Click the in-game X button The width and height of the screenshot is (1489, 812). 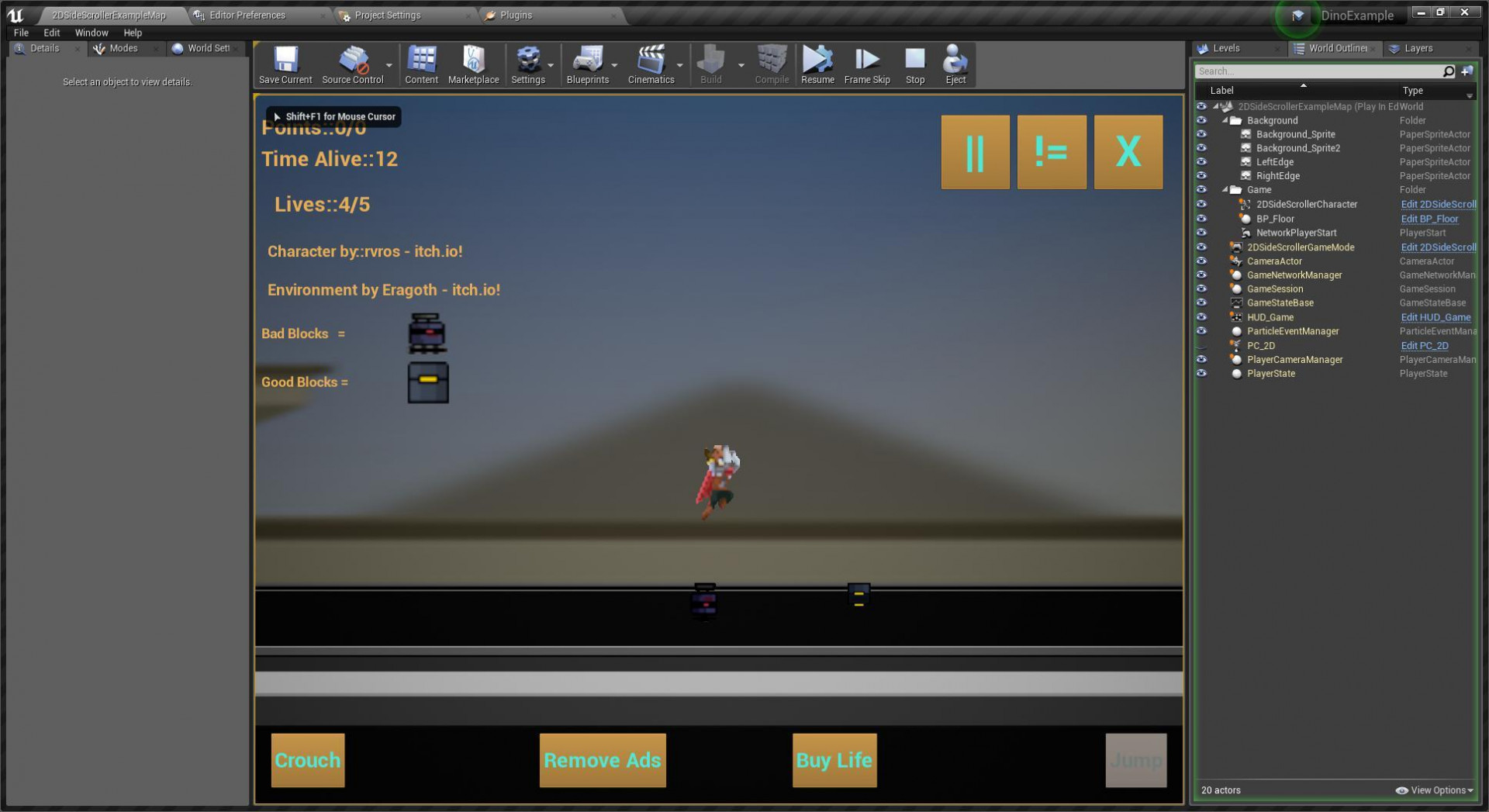[1128, 152]
